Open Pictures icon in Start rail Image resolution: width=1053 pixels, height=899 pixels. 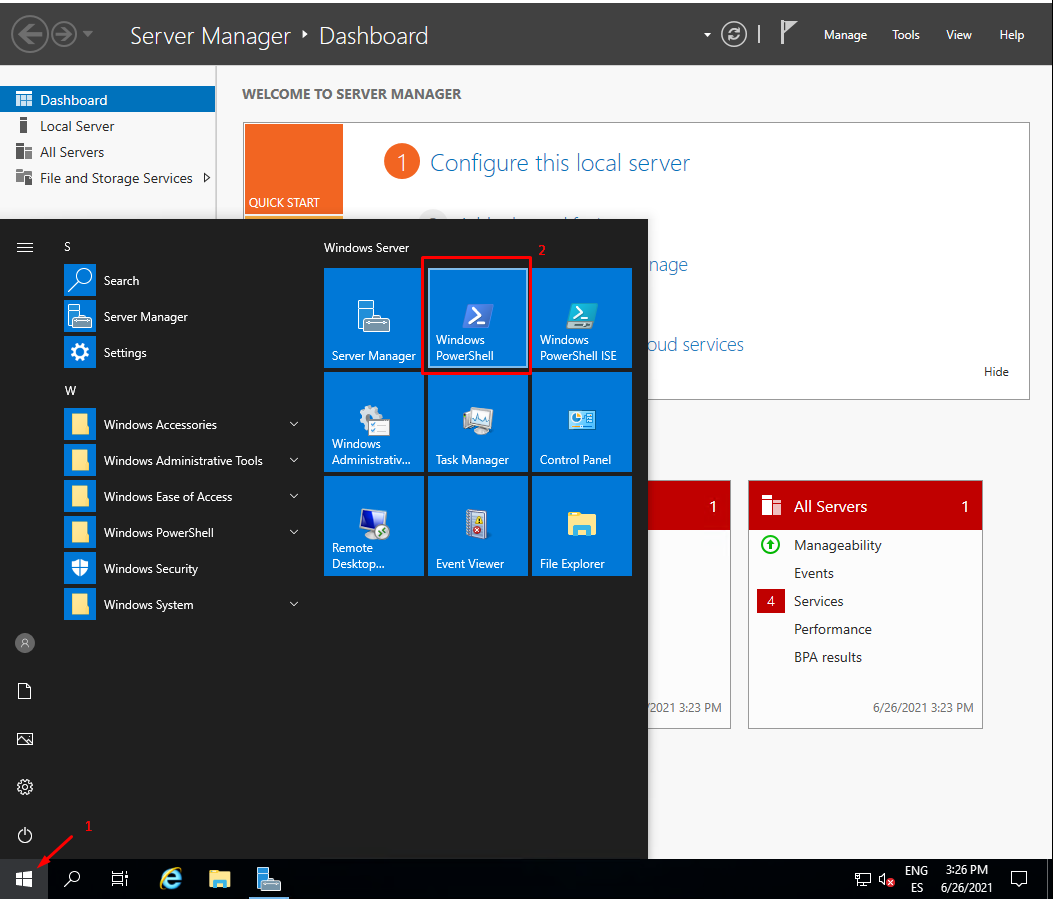pos(25,739)
